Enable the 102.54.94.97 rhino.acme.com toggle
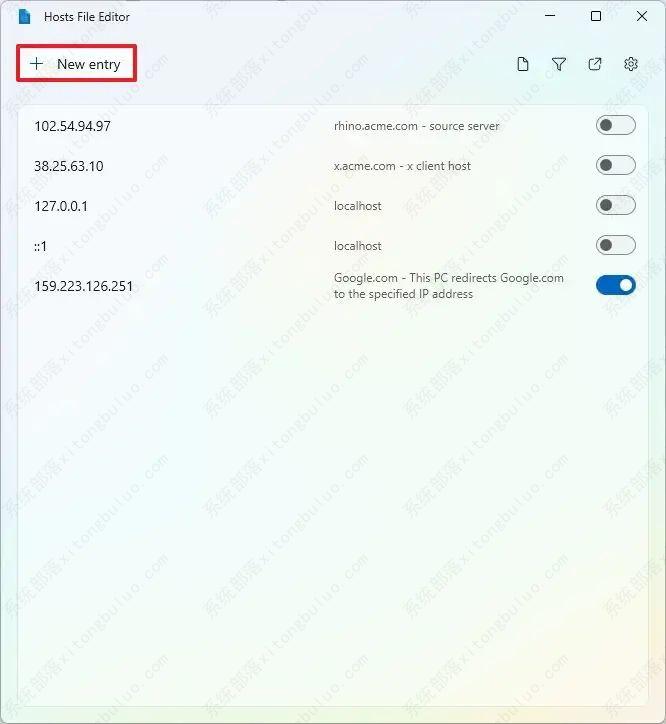This screenshot has width=666, height=724. [616, 125]
